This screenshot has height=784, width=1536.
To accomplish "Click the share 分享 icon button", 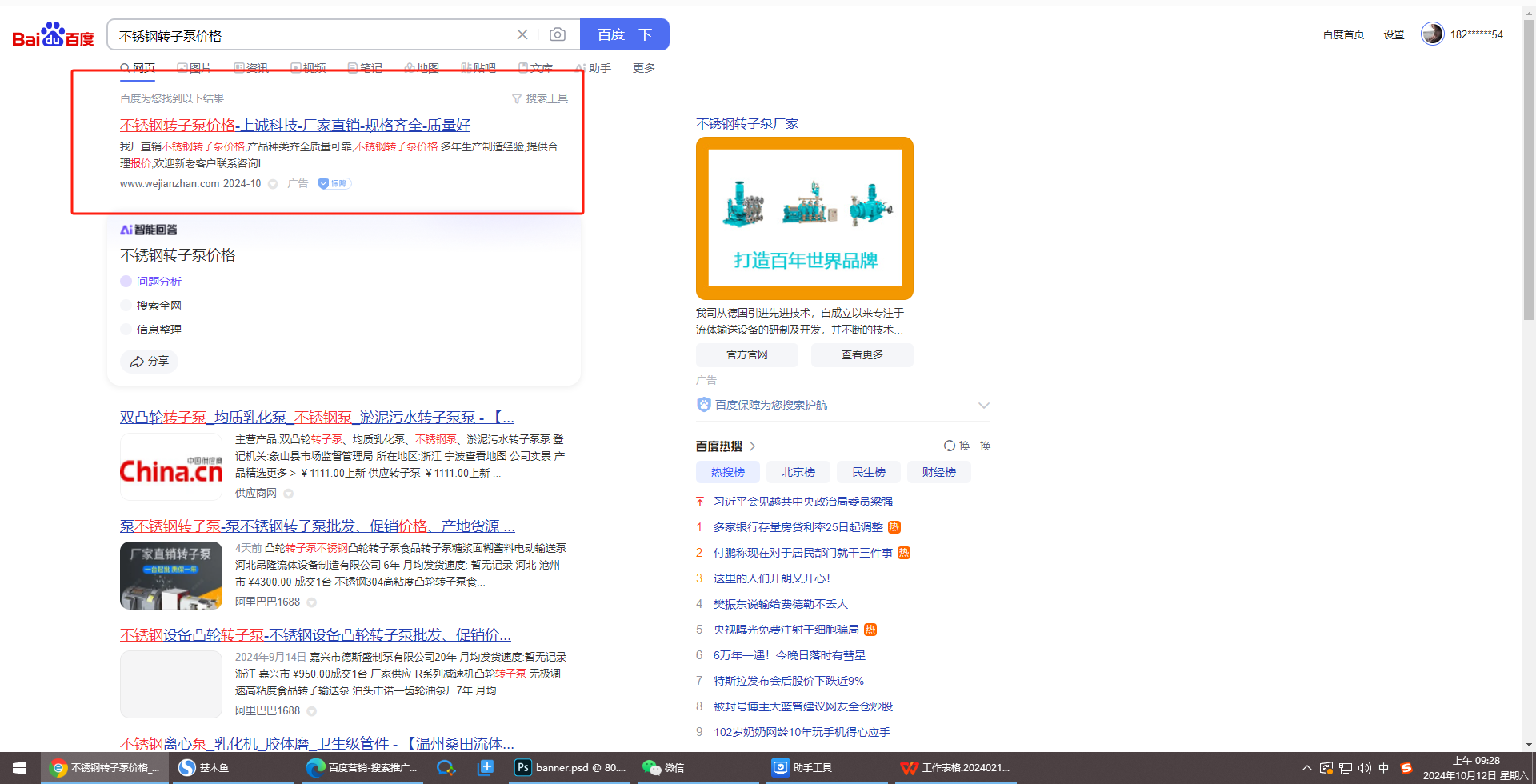I will (150, 362).
